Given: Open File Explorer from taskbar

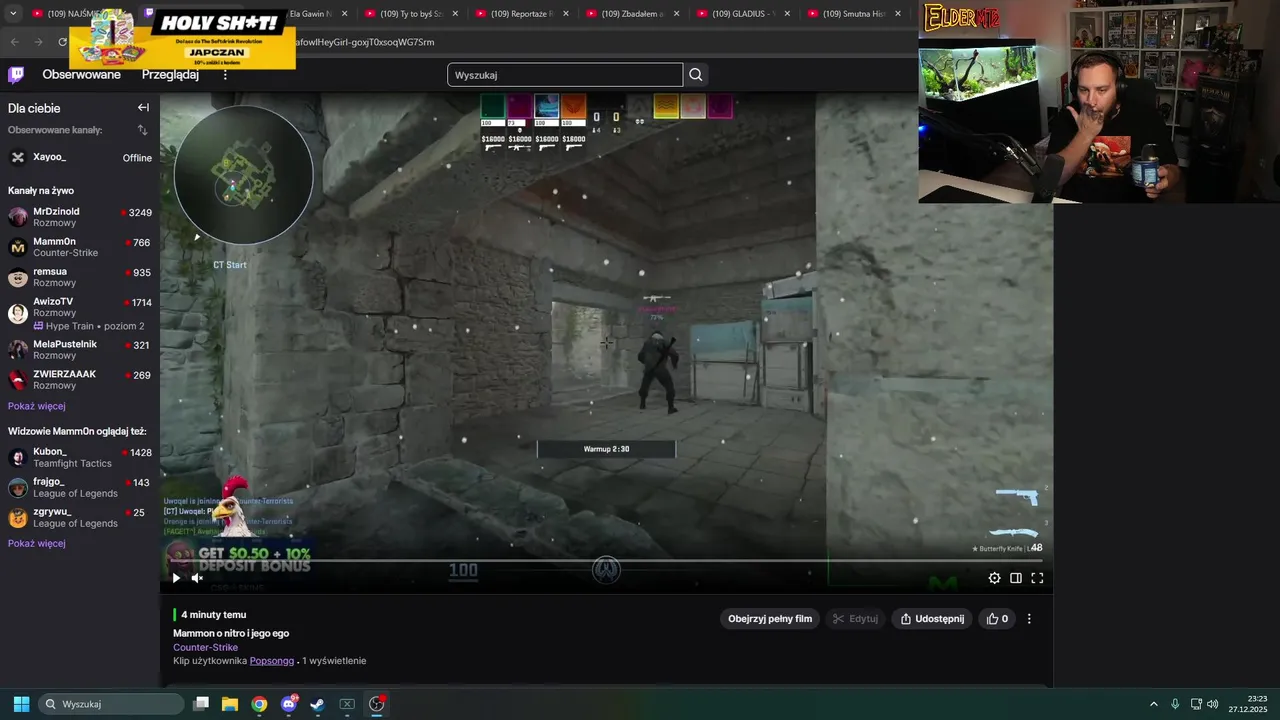Looking at the screenshot, I should 230,704.
